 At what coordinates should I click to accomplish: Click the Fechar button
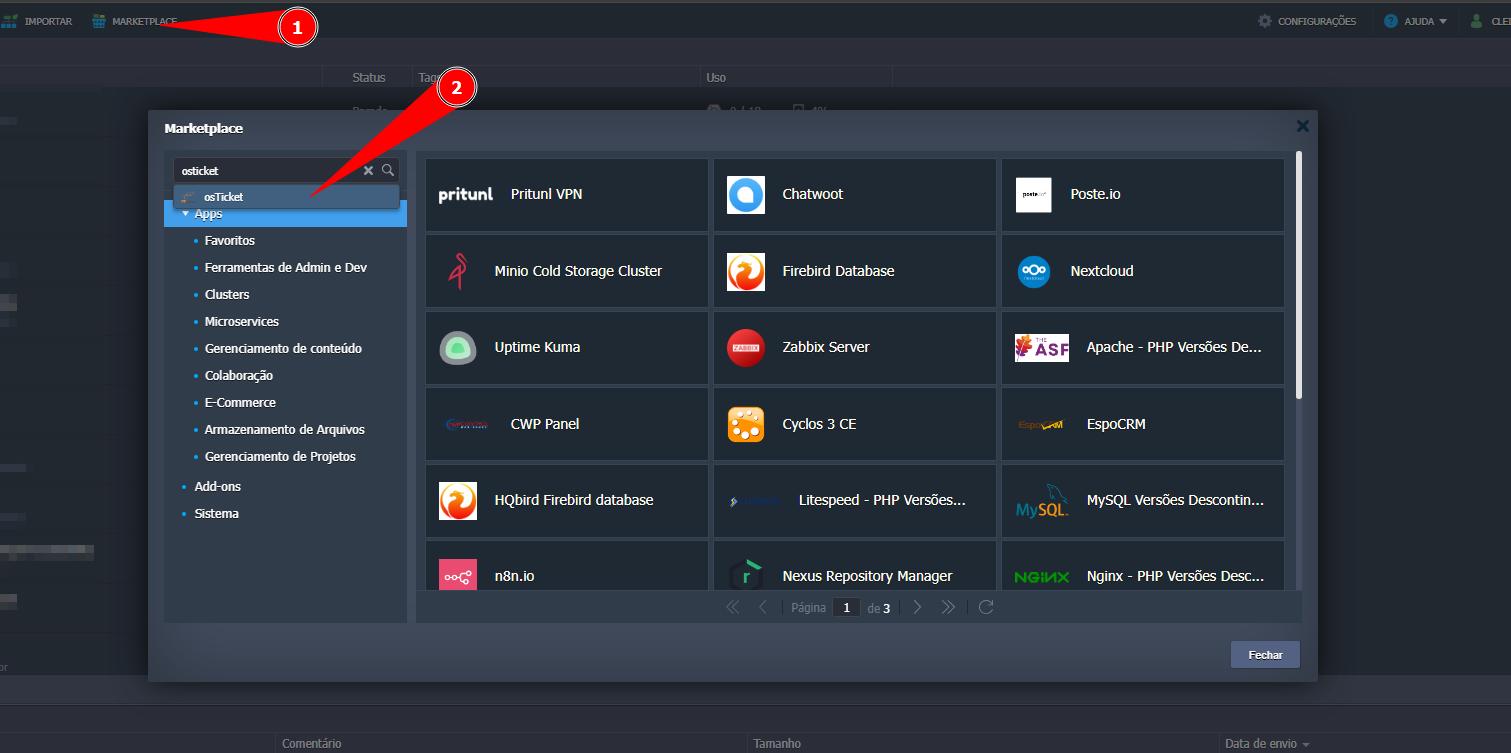click(1265, 654)
